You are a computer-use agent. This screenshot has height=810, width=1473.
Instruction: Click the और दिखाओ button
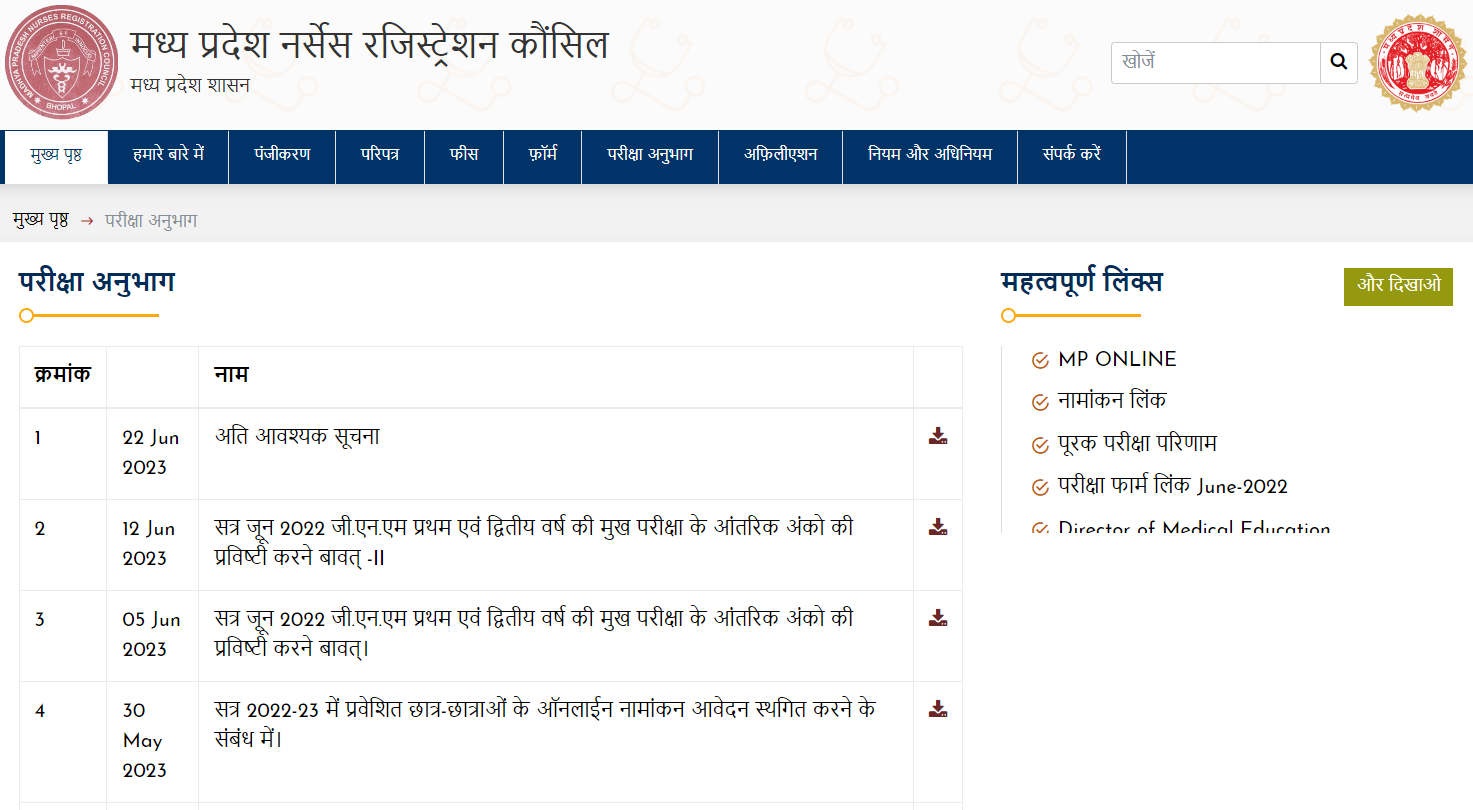coord(1398,286)
